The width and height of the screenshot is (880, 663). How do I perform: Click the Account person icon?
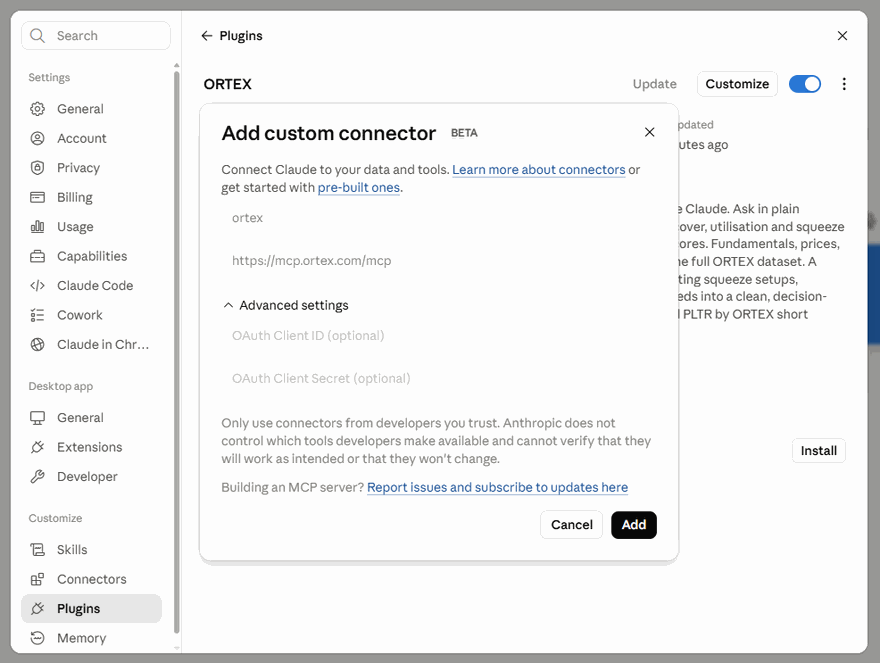coord(37,138)
